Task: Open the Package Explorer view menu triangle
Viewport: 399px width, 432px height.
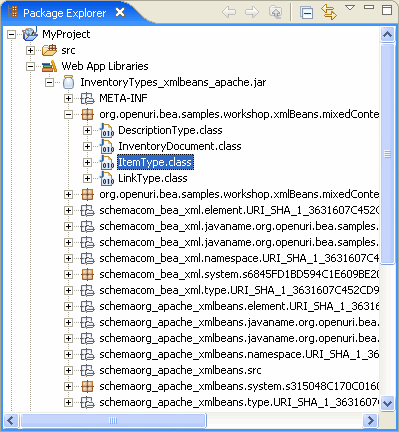Action: point(350,7)
